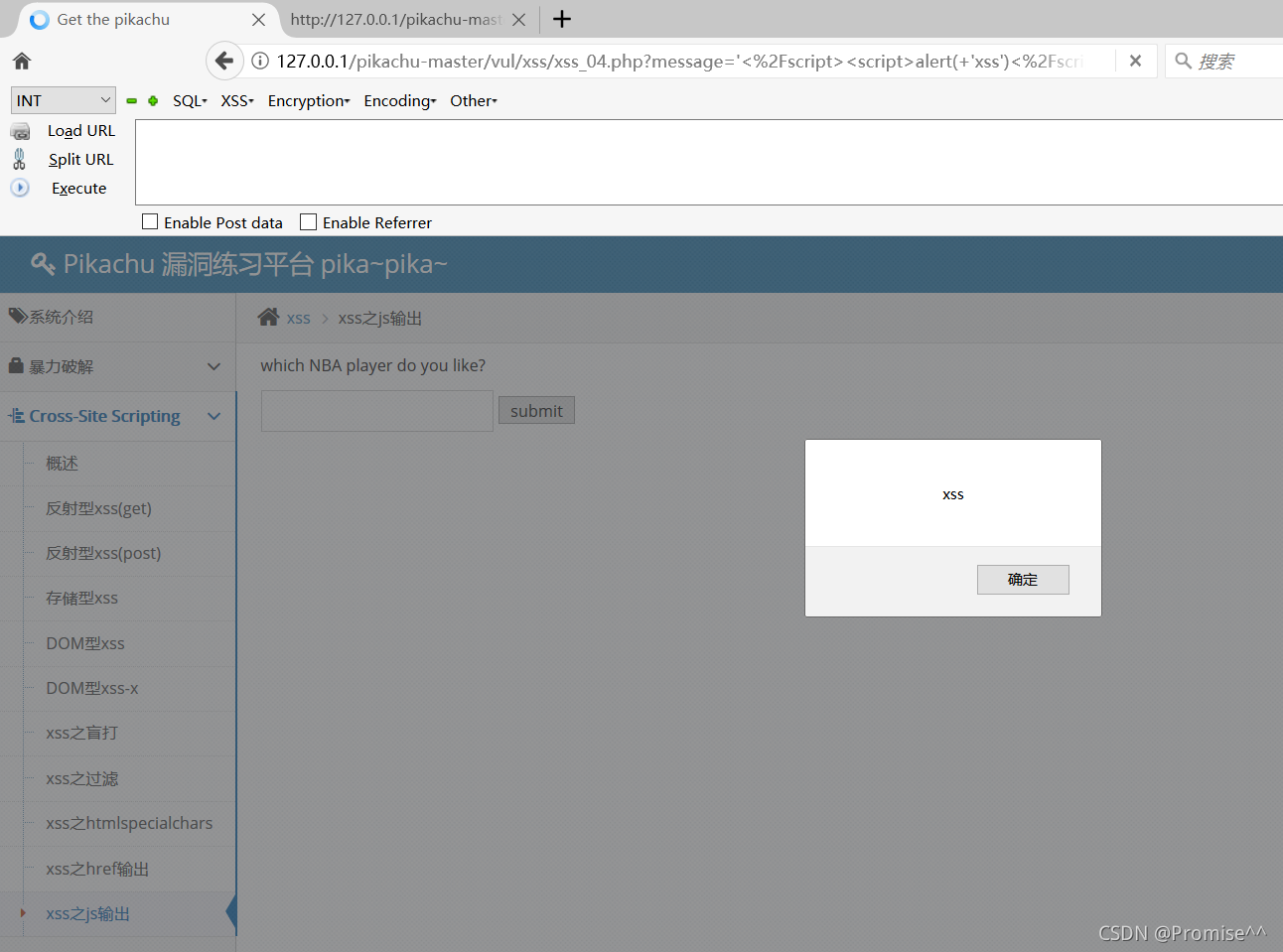Select 概述 in the XSS submenu
The width and height of the screenshot is (1283, 952).
click(x=62, y=464)
